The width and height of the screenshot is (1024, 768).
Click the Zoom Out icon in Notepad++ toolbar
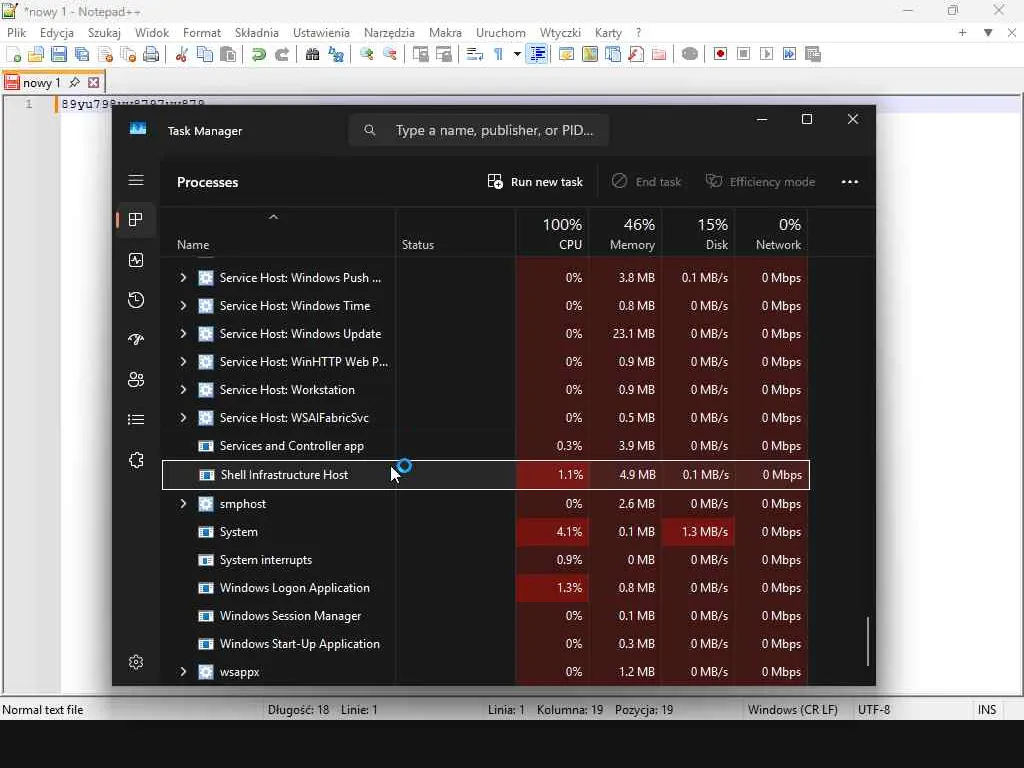(390, 54)
